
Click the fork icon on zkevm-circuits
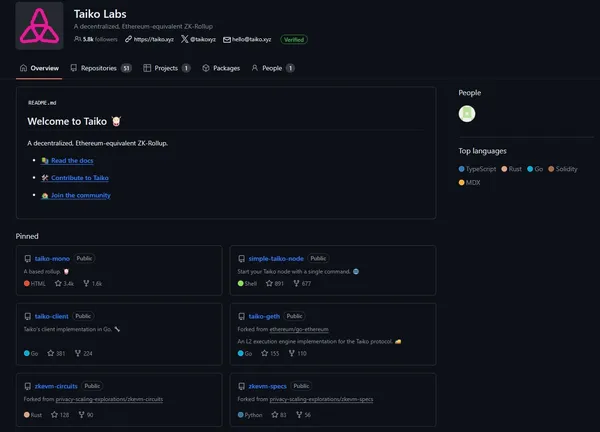[x=81, y=414]
